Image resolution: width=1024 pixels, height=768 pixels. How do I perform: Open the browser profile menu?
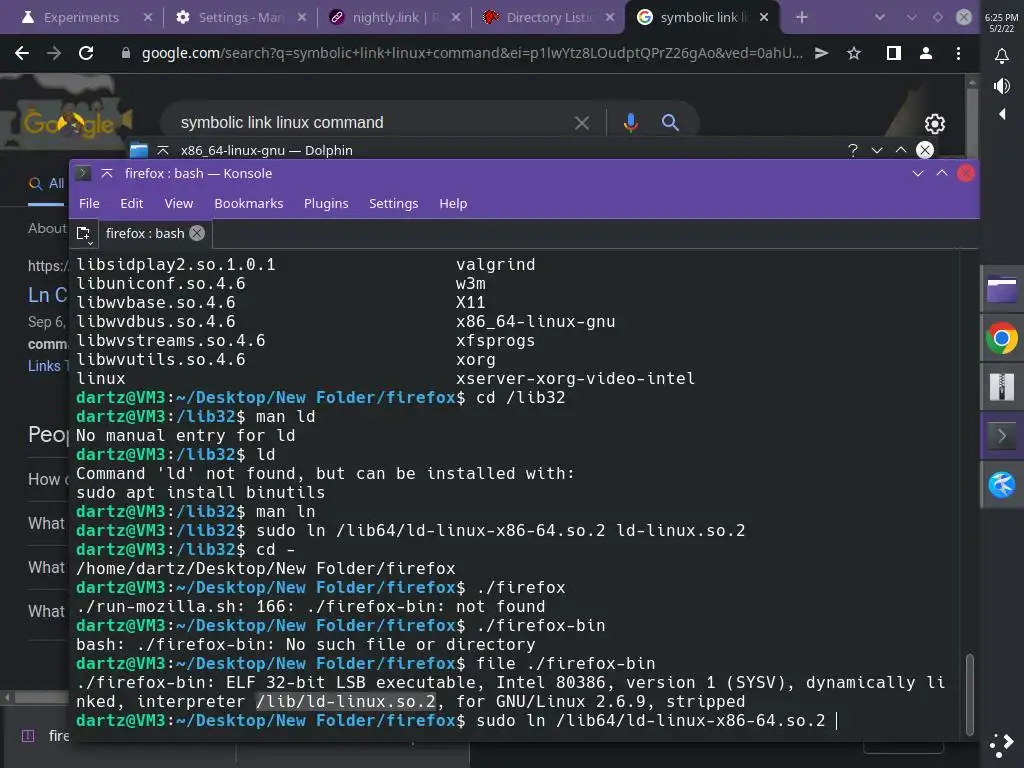[x=925, y=53]
